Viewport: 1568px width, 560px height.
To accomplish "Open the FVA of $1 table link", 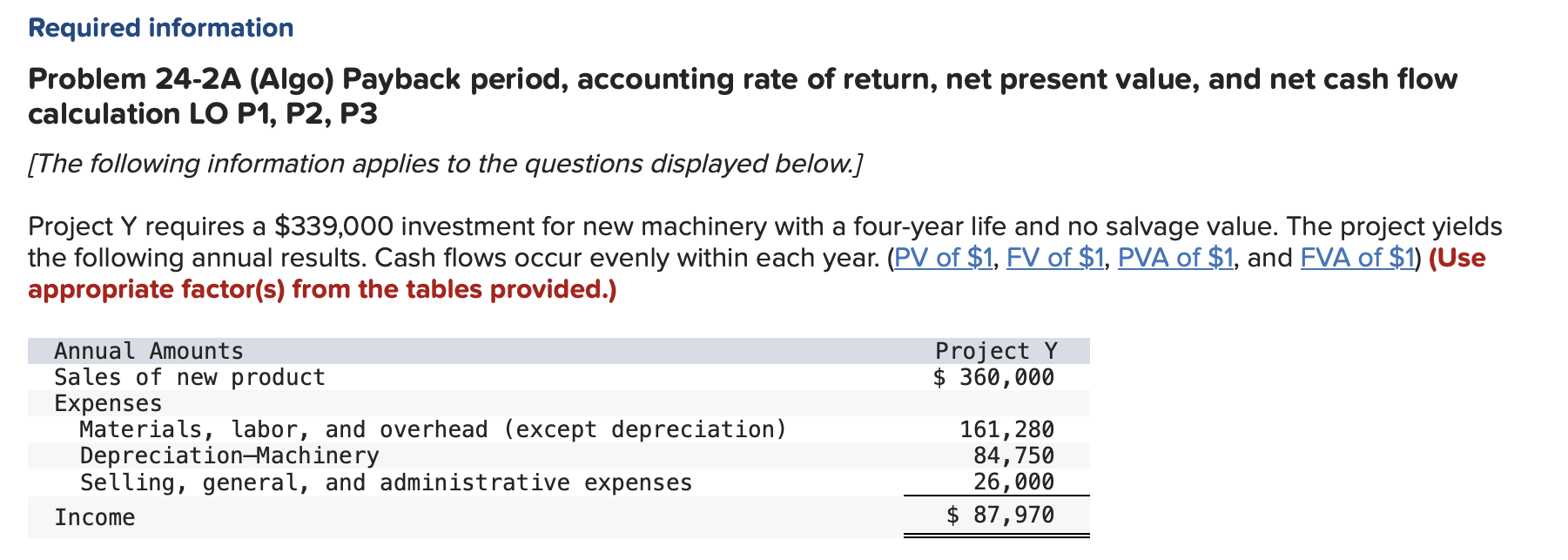I will point(1357,258).
